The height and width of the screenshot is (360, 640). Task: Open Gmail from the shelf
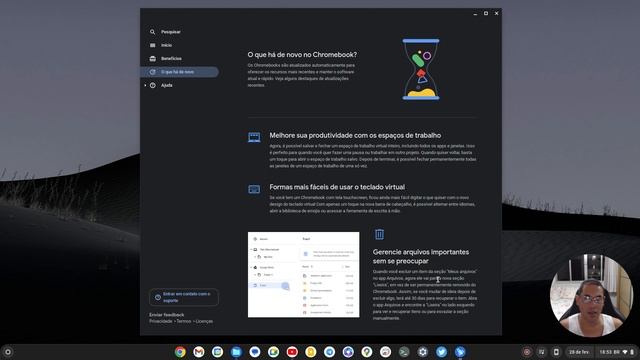coord(199,352)
